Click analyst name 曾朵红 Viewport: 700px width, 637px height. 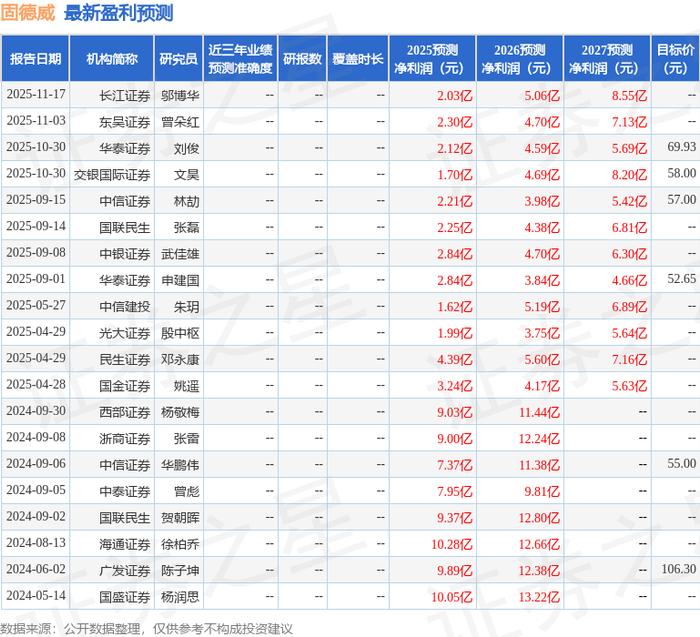(x=180, y=122)
